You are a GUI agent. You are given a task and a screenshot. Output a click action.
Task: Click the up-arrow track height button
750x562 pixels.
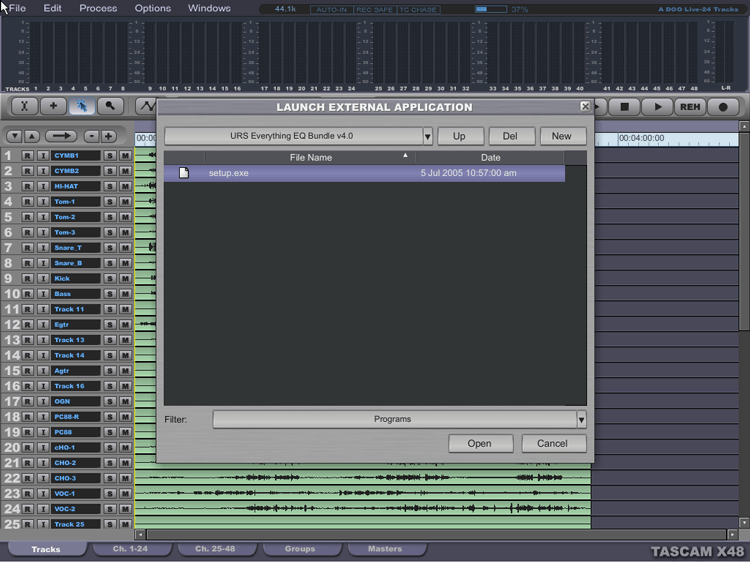[x=32, y=136]
